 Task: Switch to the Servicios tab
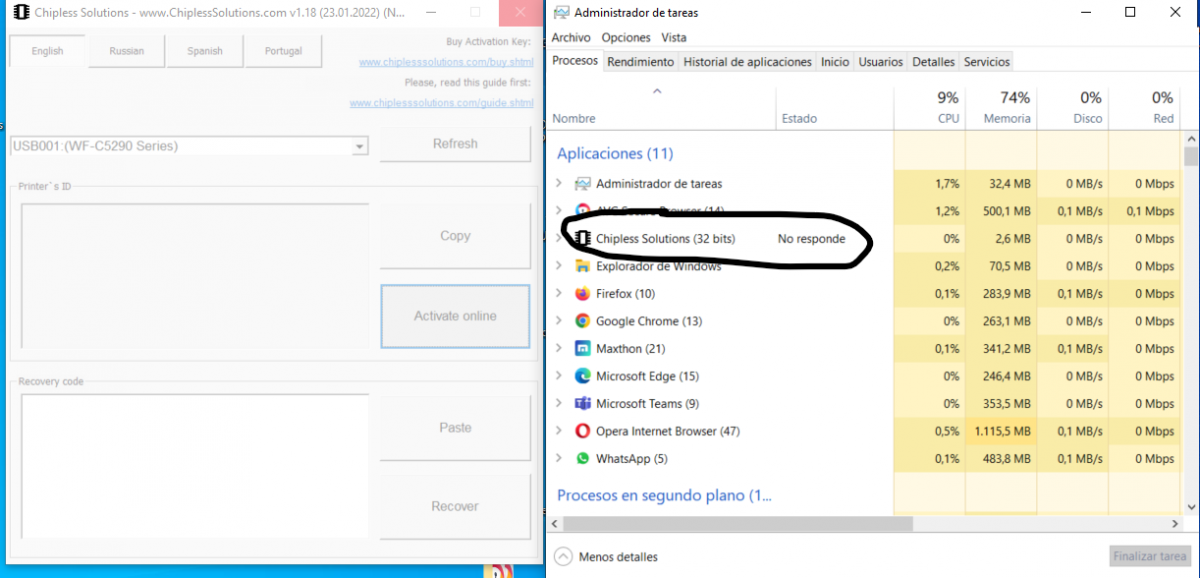click(987, 62)
